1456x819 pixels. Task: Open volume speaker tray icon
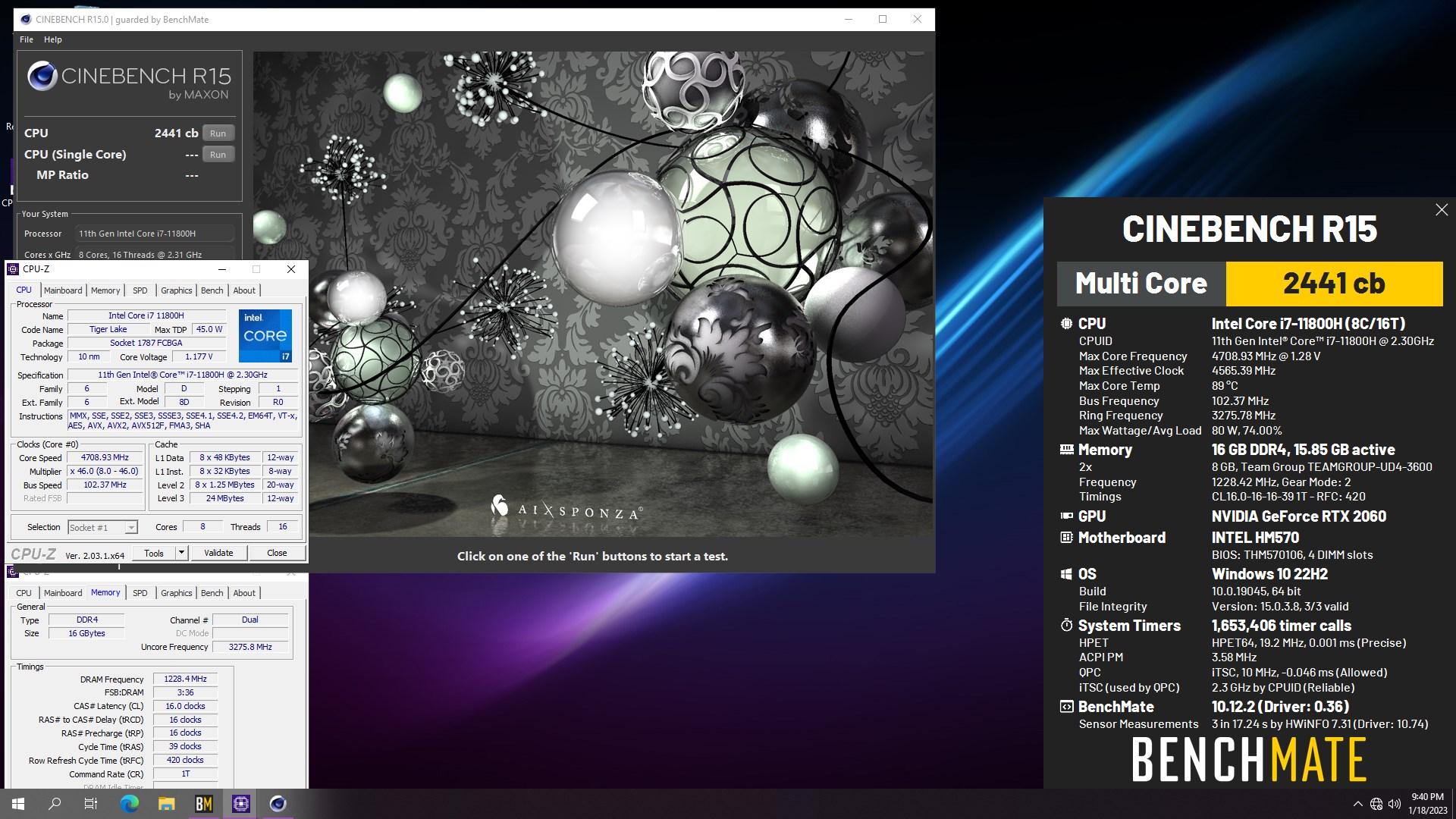[1395, 804]
